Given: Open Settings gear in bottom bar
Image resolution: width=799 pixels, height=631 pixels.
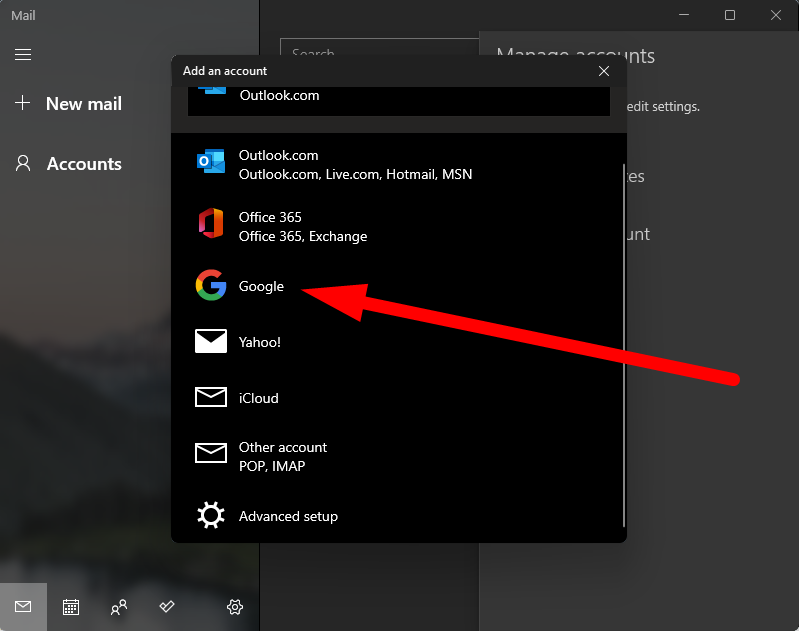Looking at the screenshot, I should 235,607.
